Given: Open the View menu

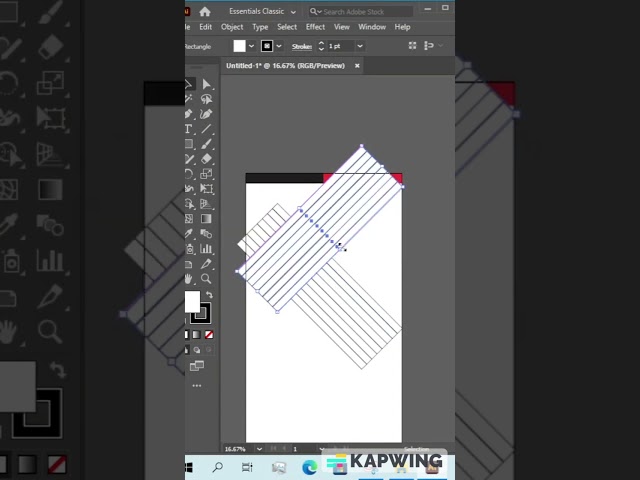Looking at the screenshot, I should [x=342, y=27].
